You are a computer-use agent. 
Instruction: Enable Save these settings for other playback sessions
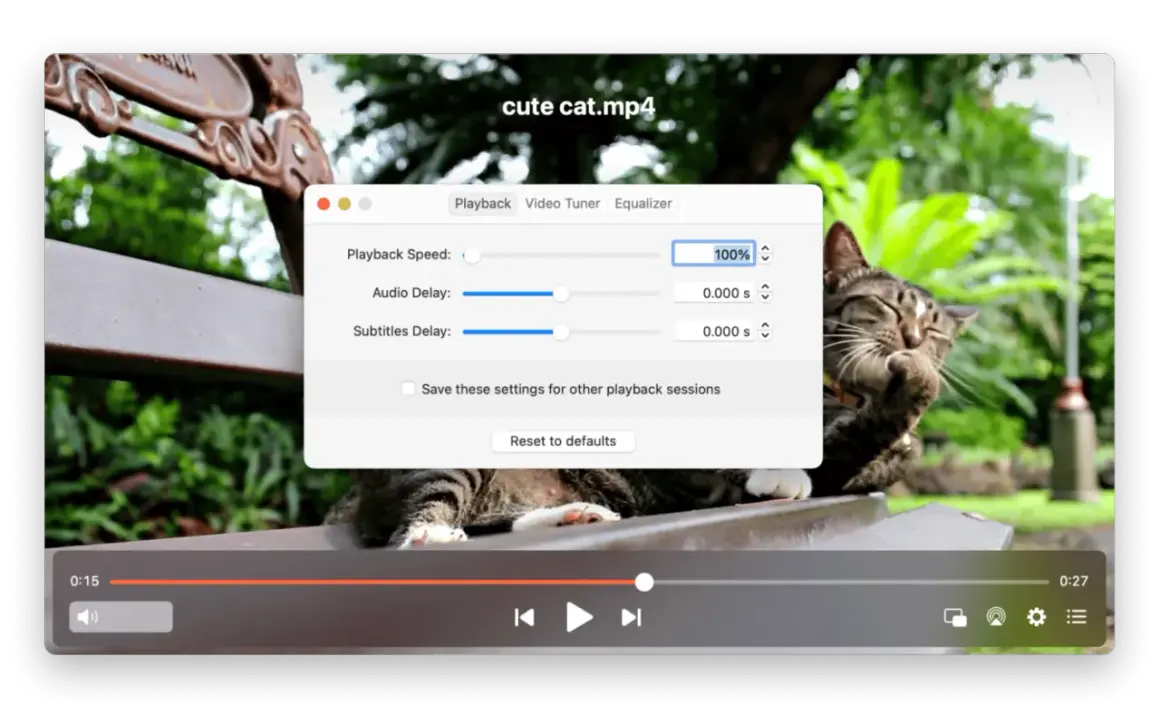(408, 388)
